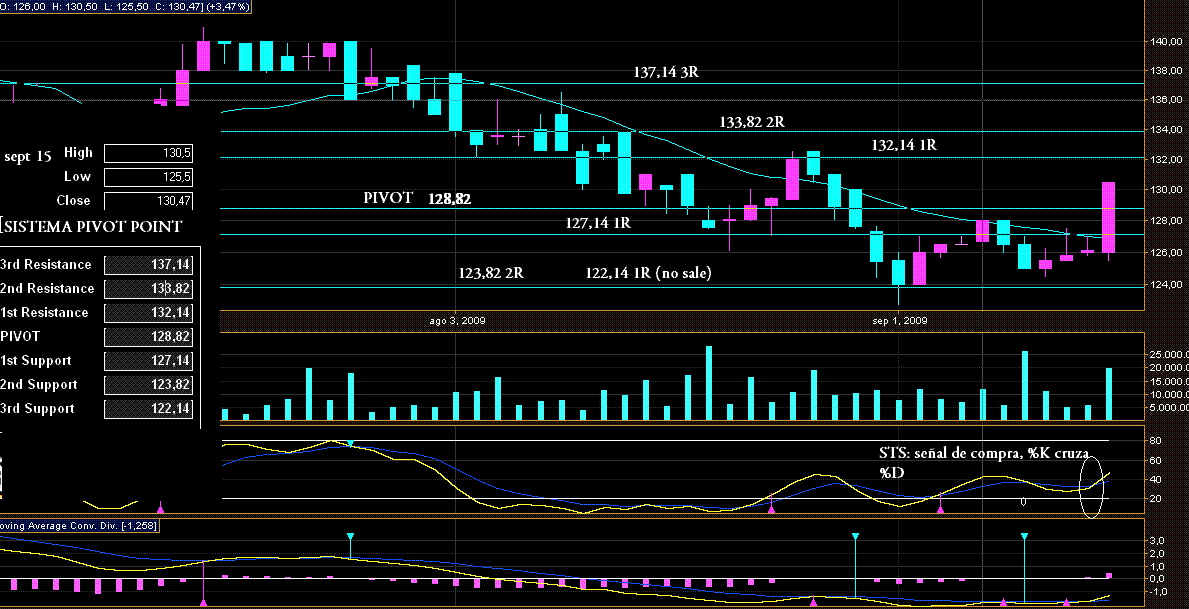Click the 'ago 3, 2009' date axis label
This screenshot has height=609, width=1189.
click(x=457, y=321)
